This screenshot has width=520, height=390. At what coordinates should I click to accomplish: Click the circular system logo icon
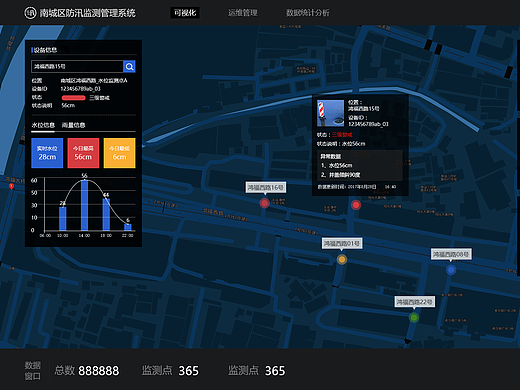(30, 13)
